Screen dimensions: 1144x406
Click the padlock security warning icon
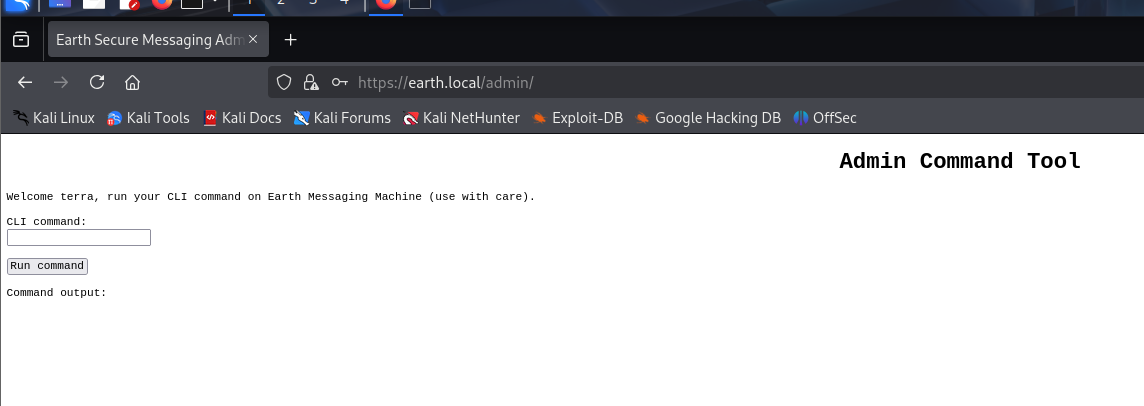click(x=311, y=82)
